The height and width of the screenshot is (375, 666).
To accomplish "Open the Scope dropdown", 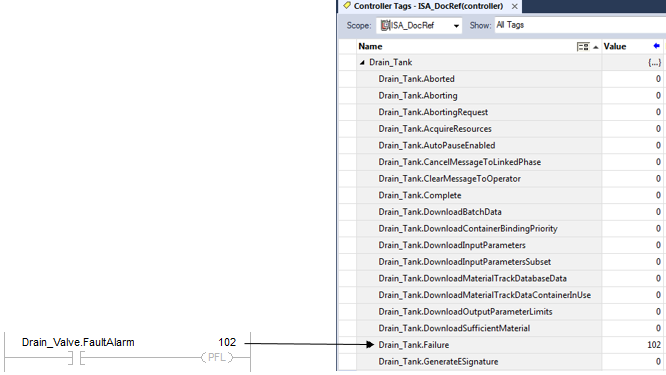I will point(456,26).
